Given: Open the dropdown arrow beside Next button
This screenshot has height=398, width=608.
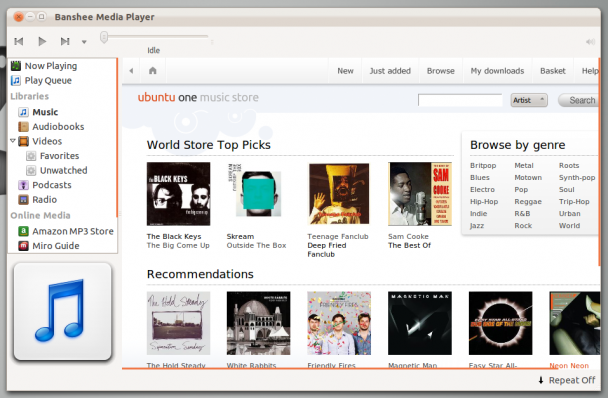Looking at the screenshot, I should coord(84,42).
